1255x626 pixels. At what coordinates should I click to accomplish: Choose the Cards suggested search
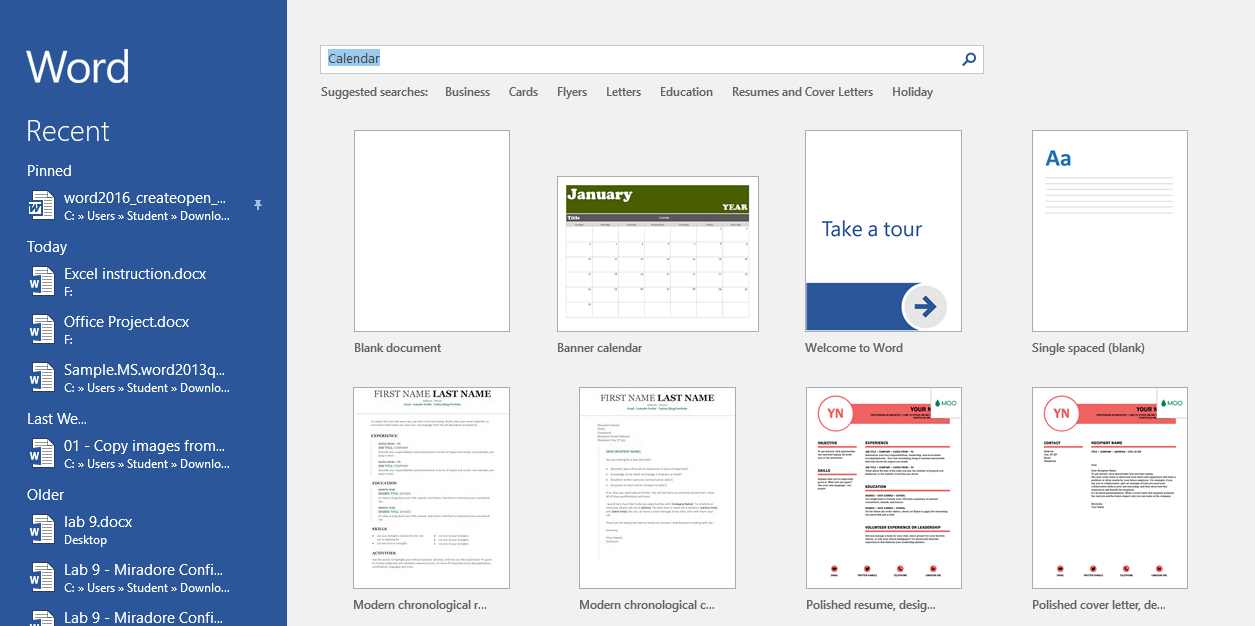(523, 92)
